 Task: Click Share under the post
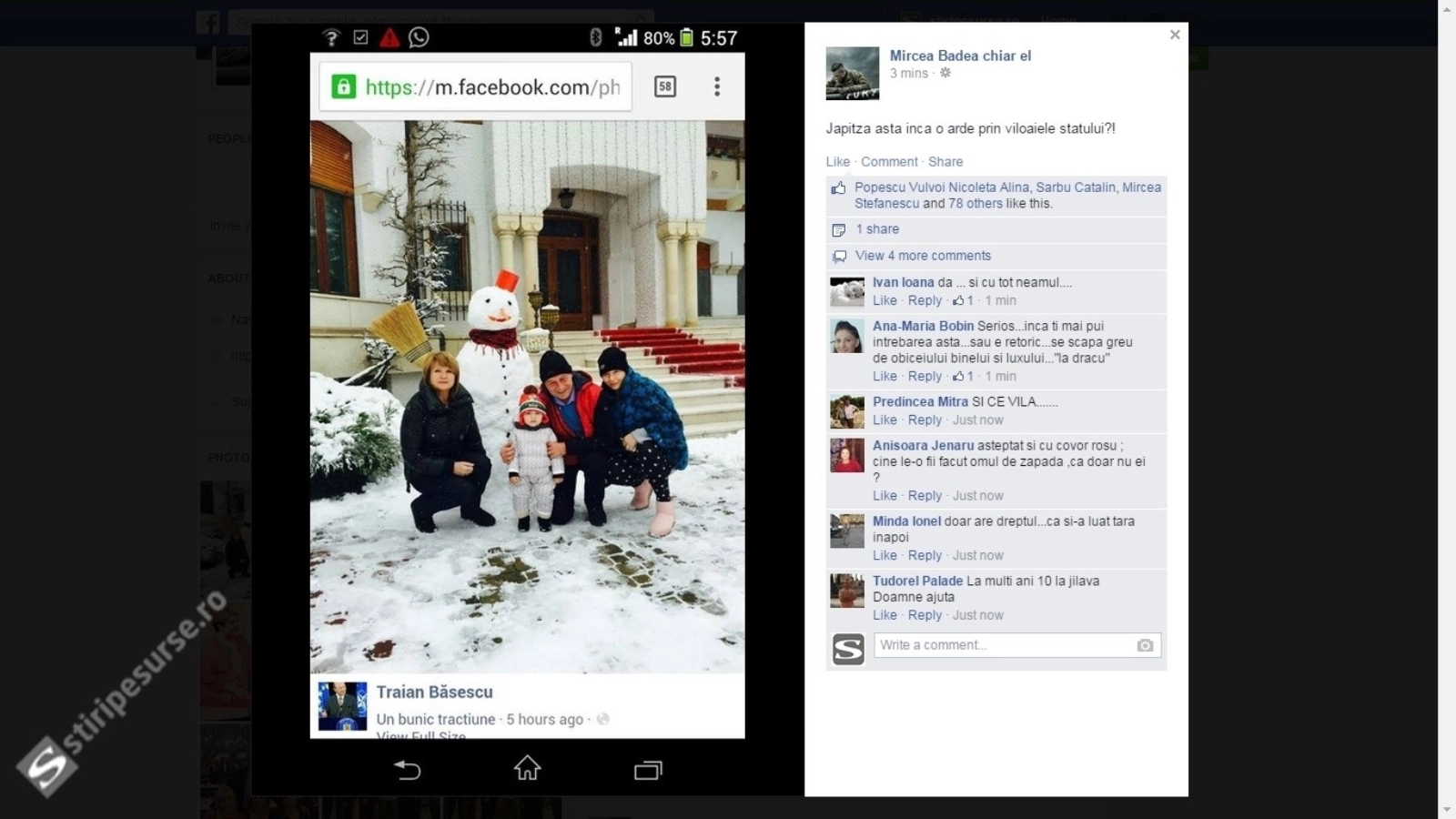coord(945,162)
